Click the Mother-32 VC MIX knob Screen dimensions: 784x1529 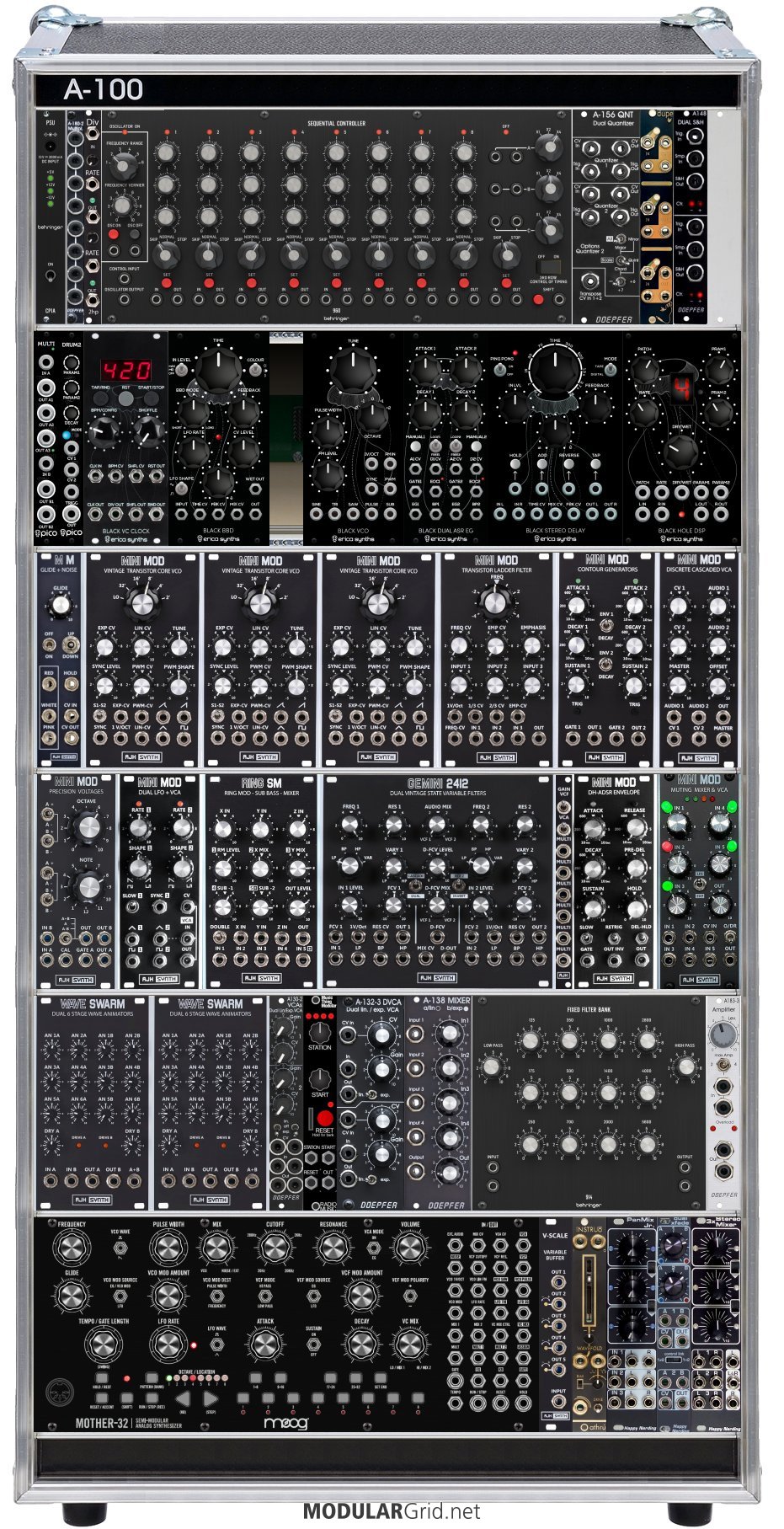[x=410, y=1346]
